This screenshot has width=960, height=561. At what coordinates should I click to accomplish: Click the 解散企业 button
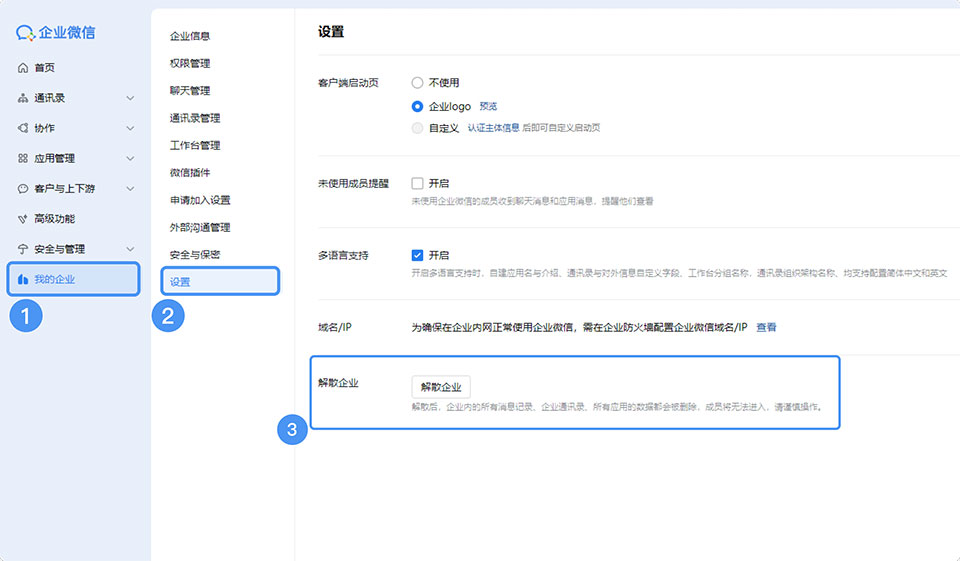tap(441, 387)
